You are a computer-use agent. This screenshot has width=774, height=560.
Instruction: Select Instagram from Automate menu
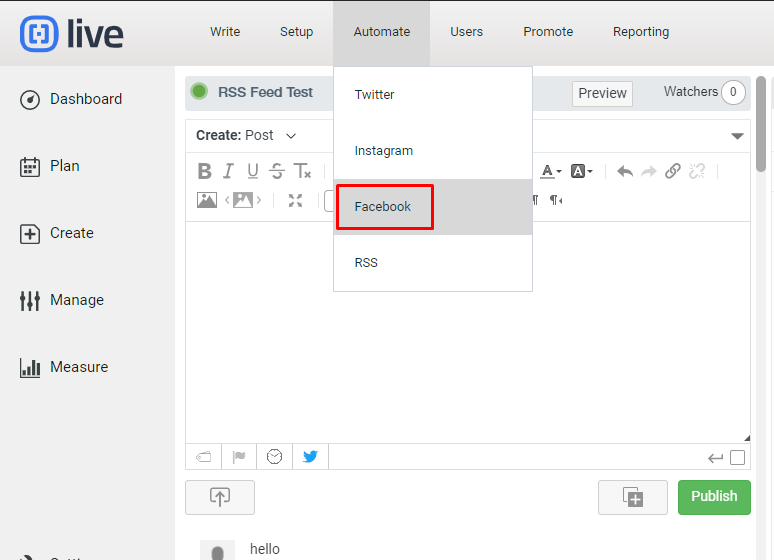433,151
